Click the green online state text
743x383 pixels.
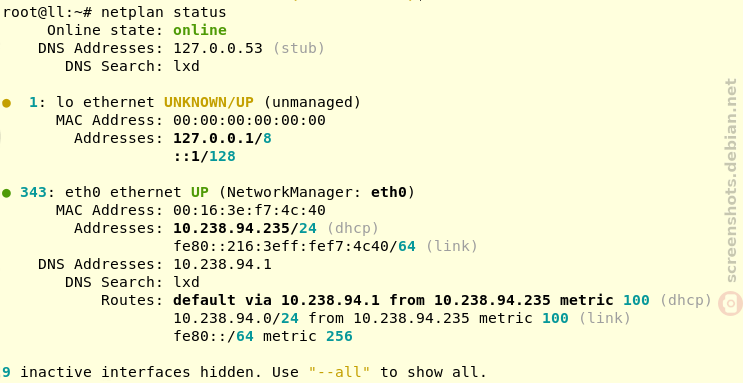pos(199,30)
